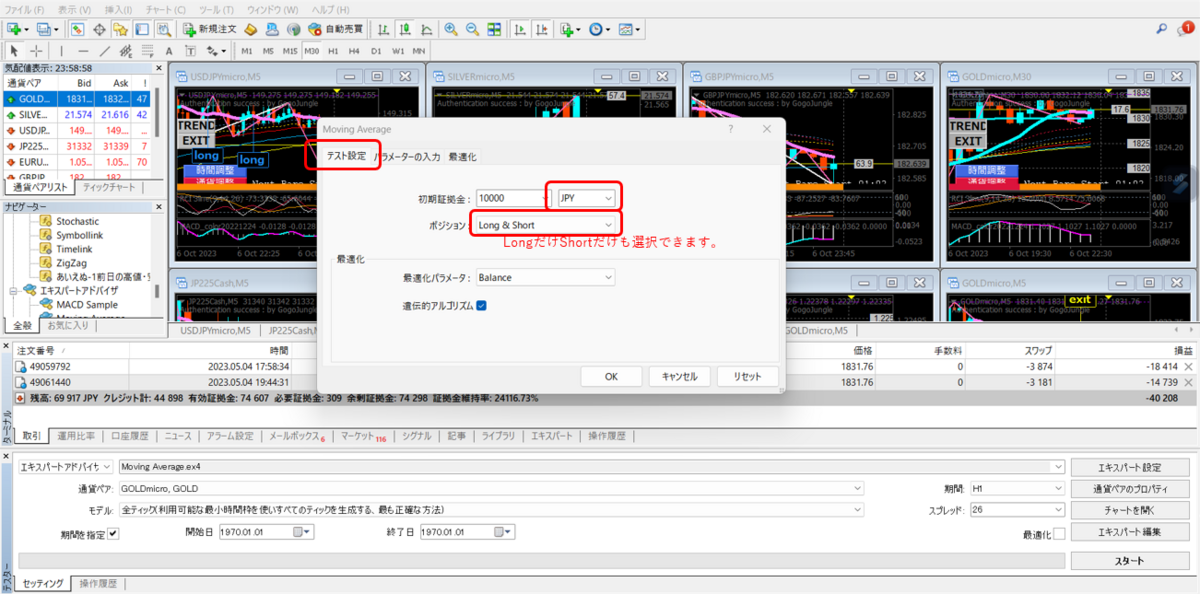Select the cursor arrow tool
This screenshot has width=1200, height=594.
pyautogui.click(x=14, y=50)
